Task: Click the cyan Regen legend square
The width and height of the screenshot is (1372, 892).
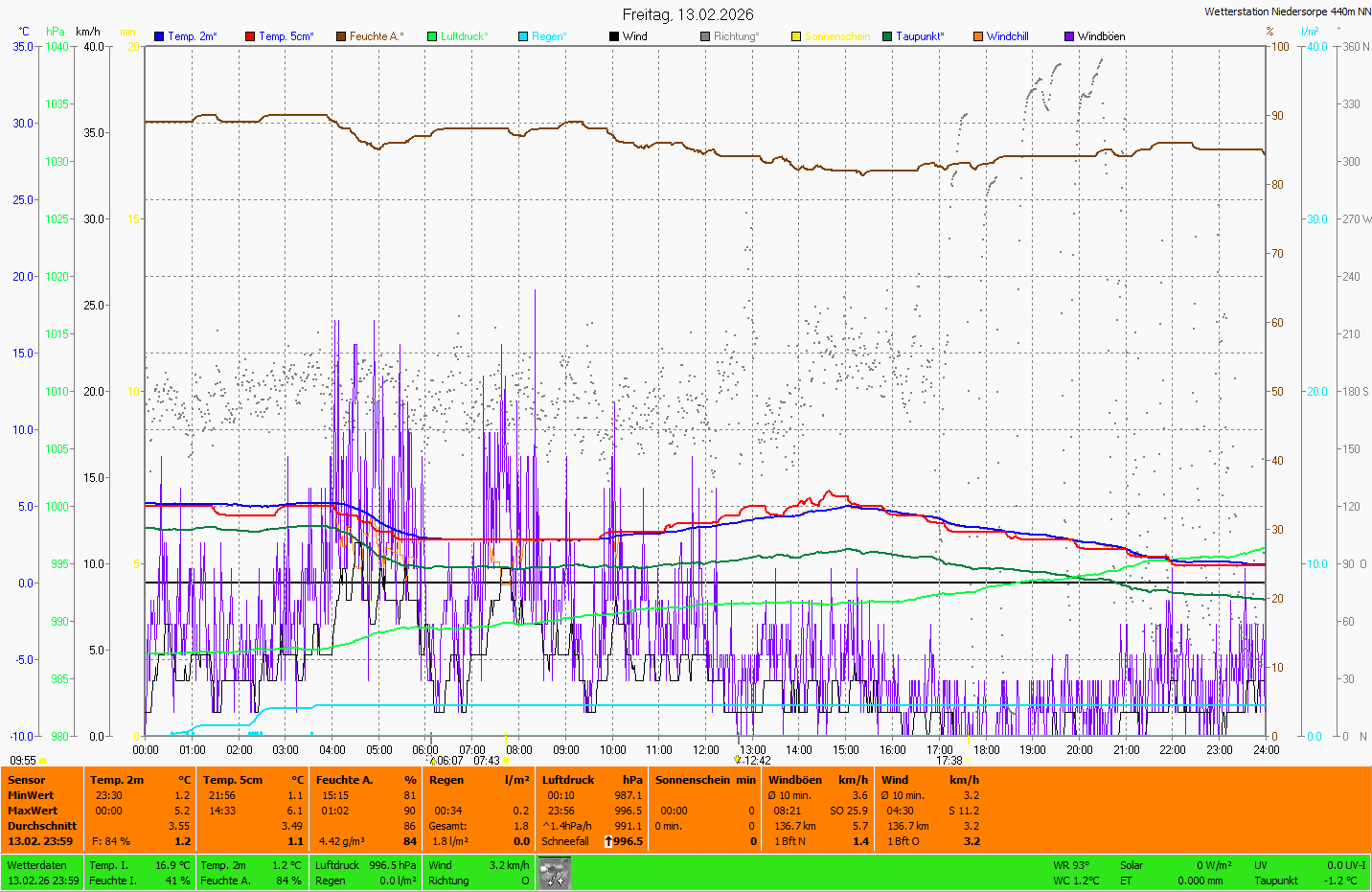Action: pyautogui.click(x=523, y=36)
